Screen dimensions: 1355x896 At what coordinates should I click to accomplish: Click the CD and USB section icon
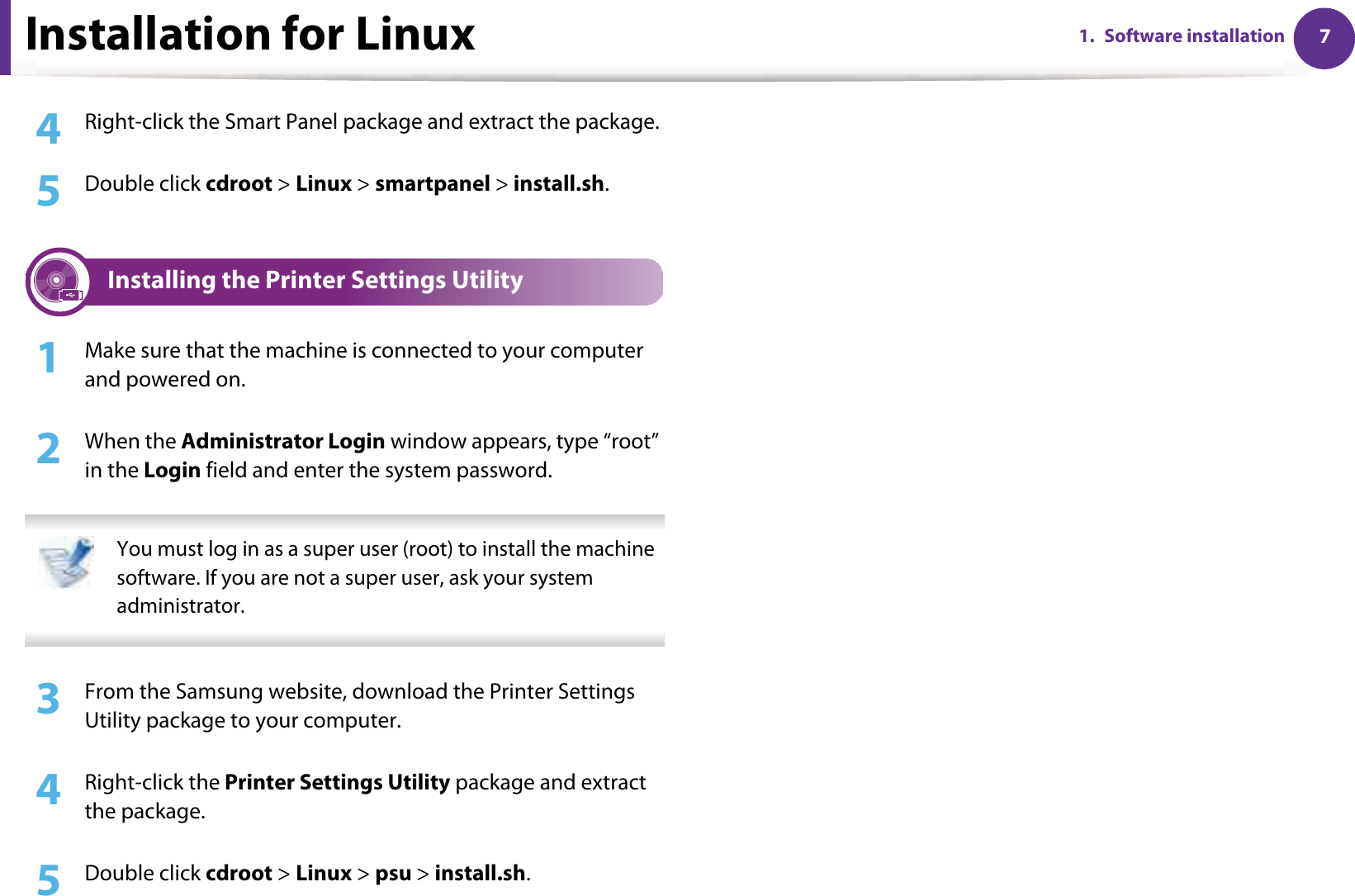click(x=59, y=282)
